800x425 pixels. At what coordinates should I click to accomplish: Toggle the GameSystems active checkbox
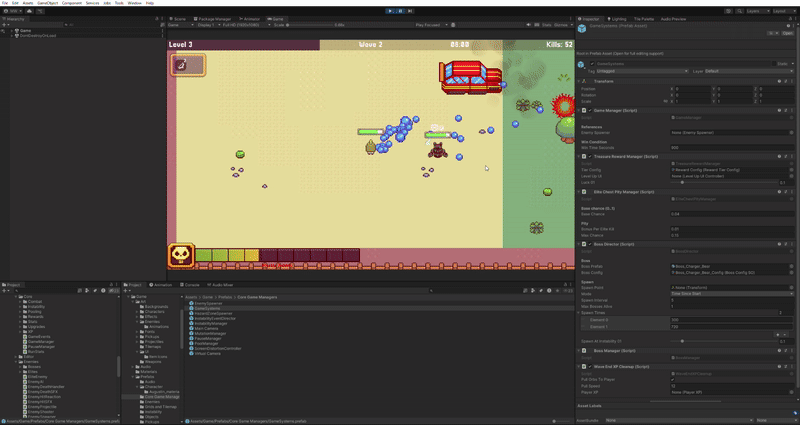pyautogui.click(x=590, y=63)
